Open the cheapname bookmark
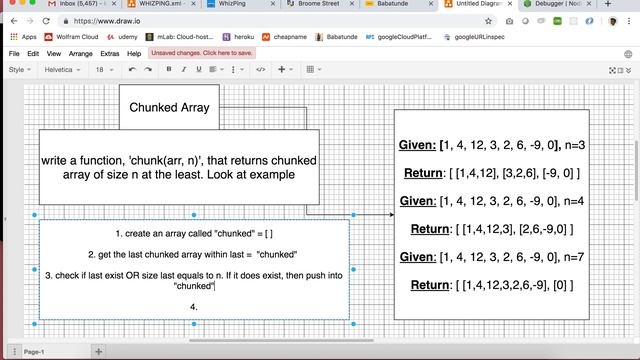640x360 pixels. (x=284, y=37)
